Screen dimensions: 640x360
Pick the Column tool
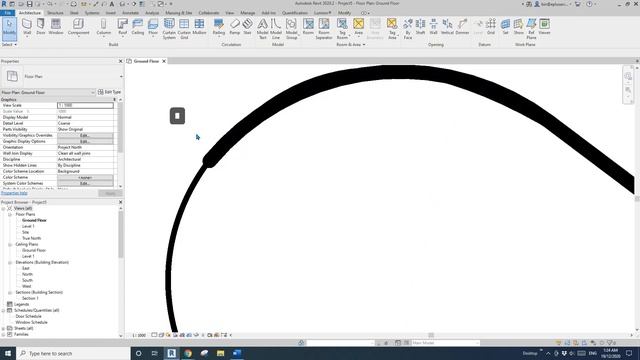[104, 27]
